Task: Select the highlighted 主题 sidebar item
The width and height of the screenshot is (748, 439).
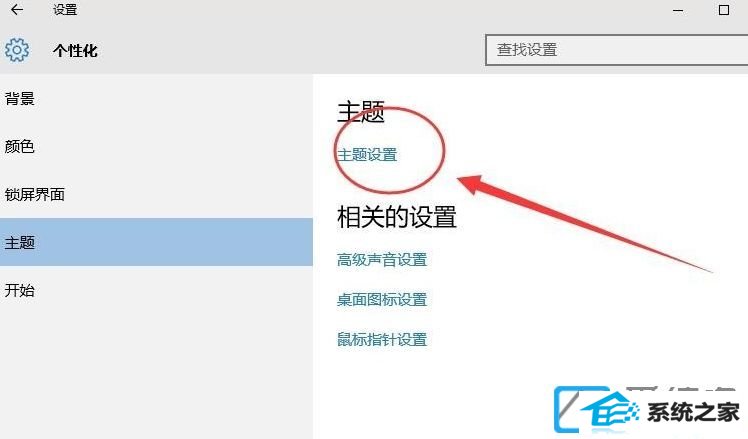Action: [156, 242]
